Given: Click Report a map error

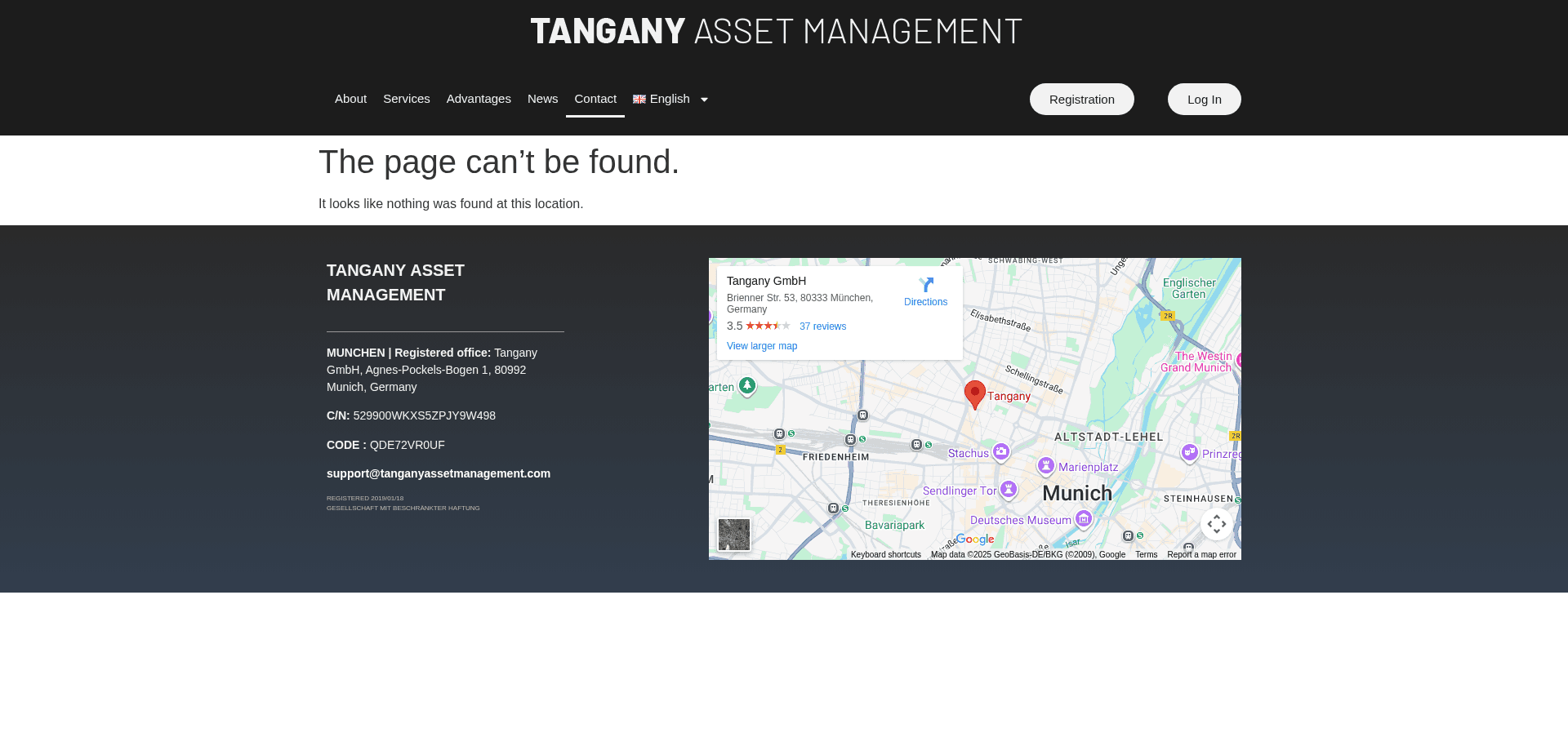Looking at the screenshot, I should click(x=1201, y=554).
